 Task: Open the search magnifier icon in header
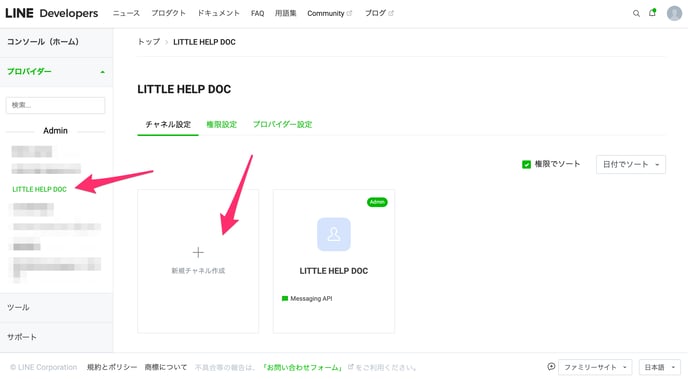(636, 14)
